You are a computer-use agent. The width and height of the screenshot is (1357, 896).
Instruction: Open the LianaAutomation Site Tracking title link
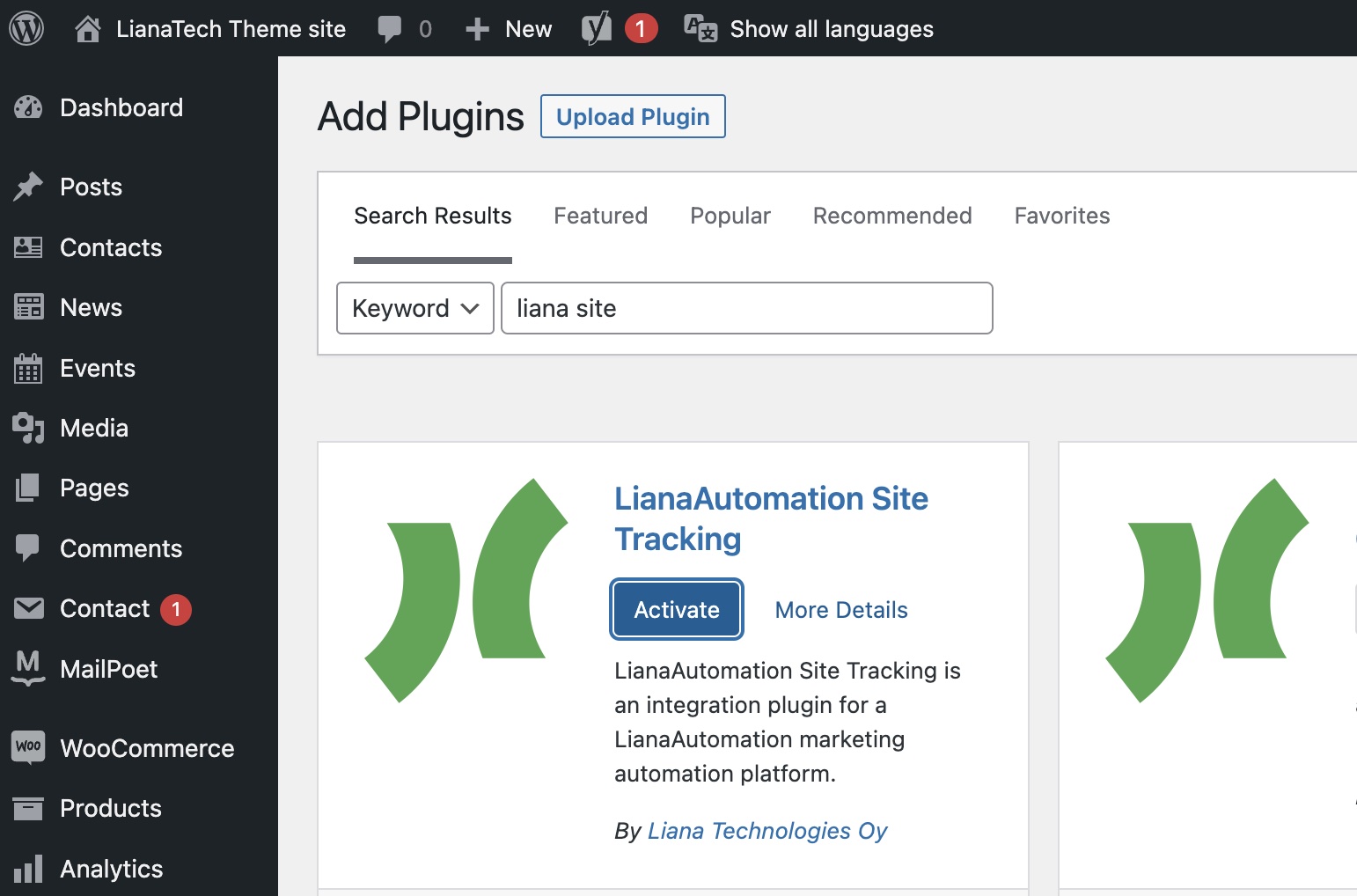[x=771, y=518]
